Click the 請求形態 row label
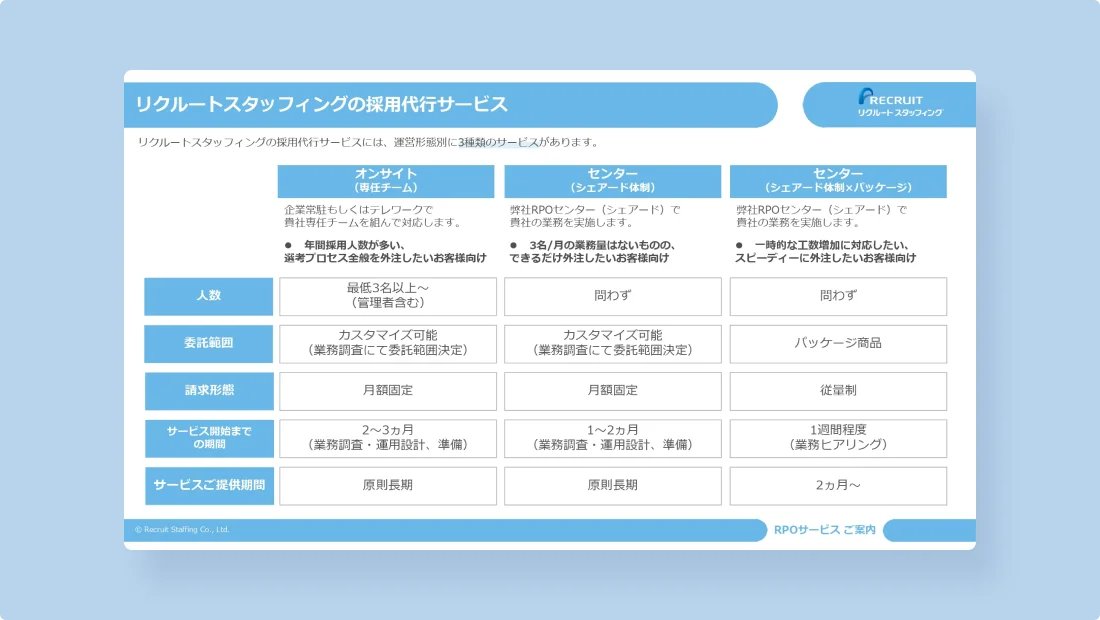Screen dimensions: 1100x620 (x=209, y=391)
